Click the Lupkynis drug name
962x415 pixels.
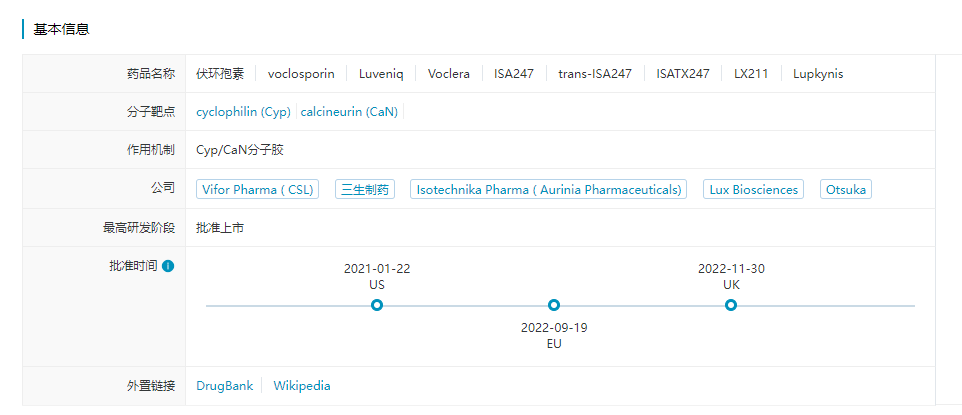818,73
